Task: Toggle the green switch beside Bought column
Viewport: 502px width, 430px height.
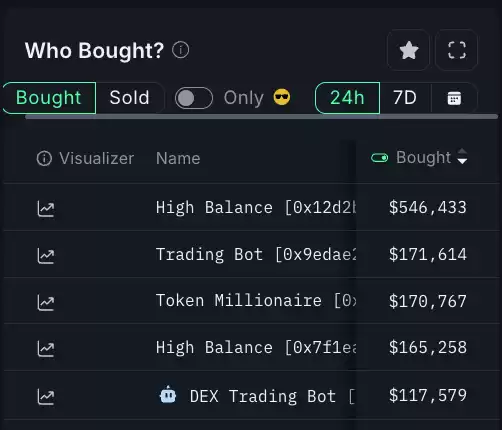Action: click(379, 158)
